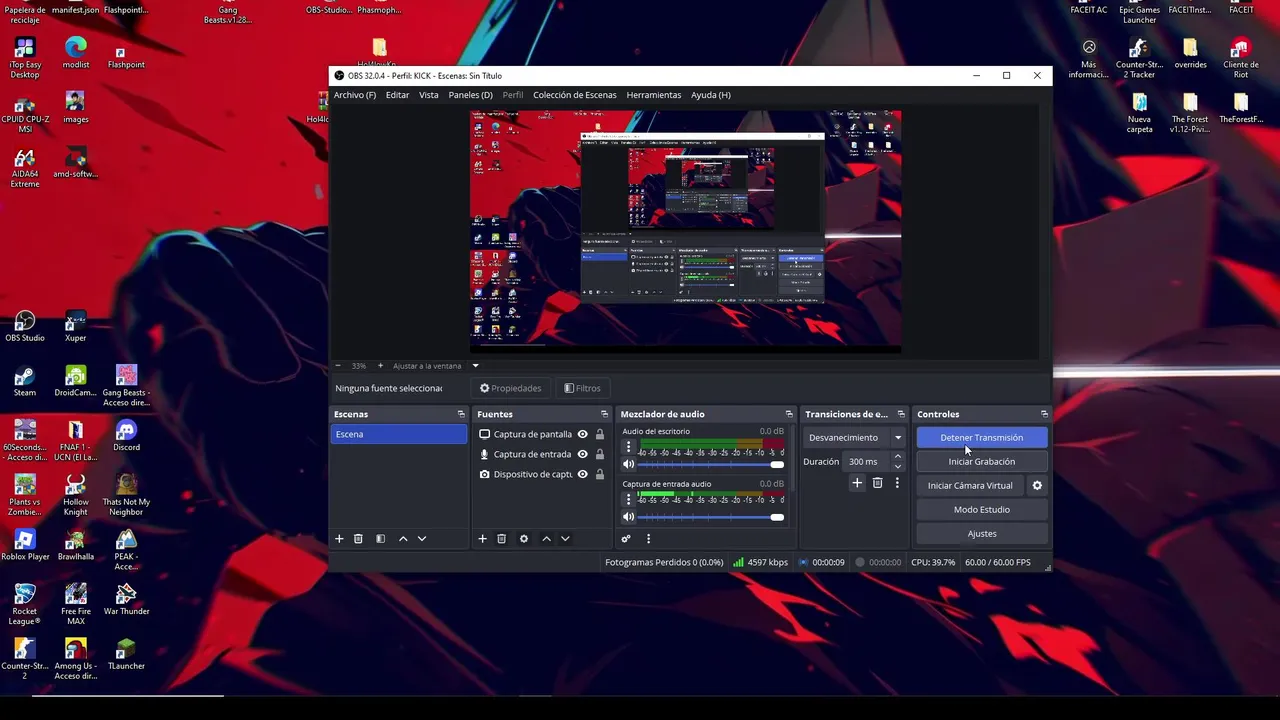Screen dimensions: 1280x720
Task: Open Desvanecimiento transition dropdown
Action: click(855, 438)
